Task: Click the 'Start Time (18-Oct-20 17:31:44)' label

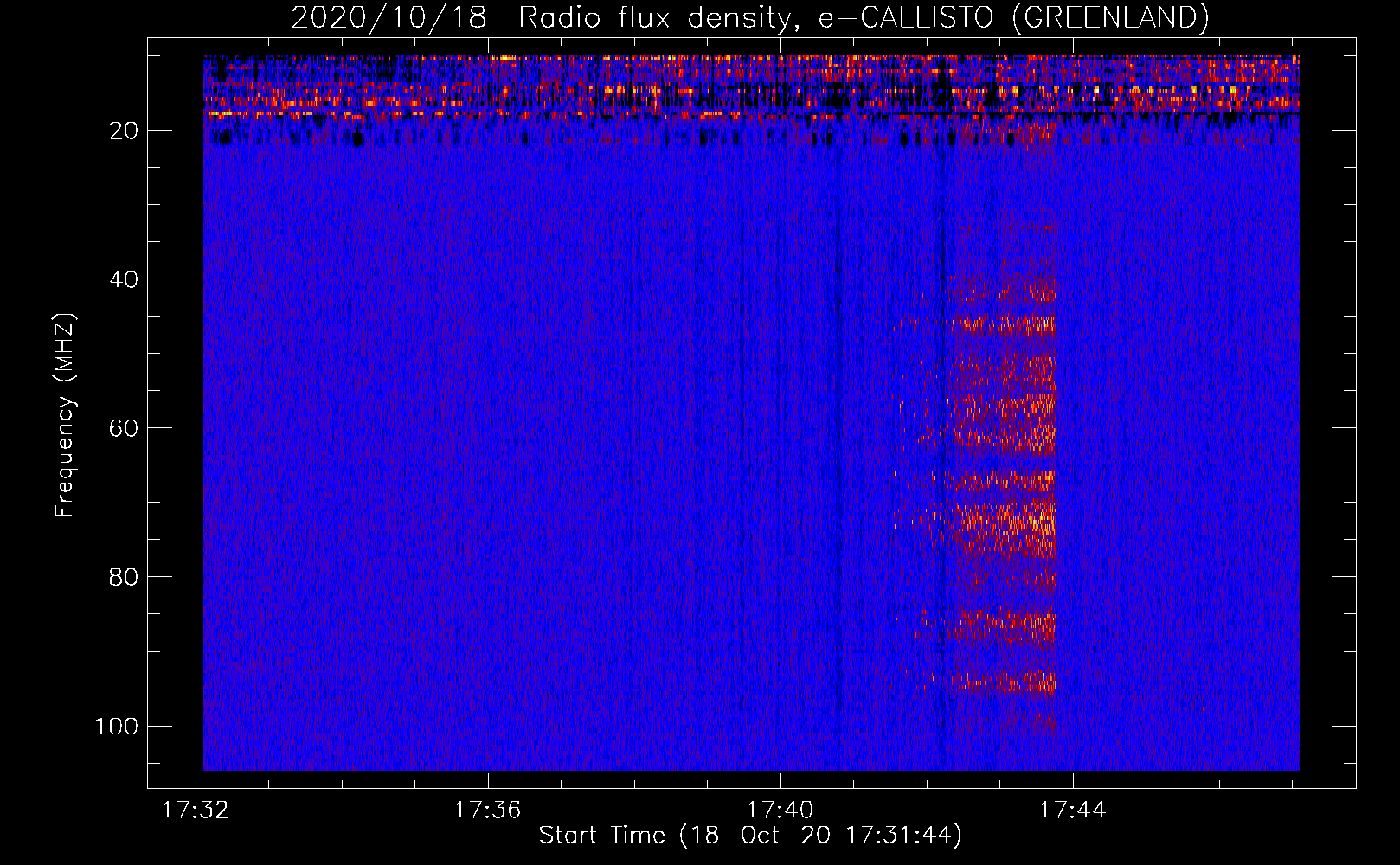Action: pyautogui.click(x=750, y=836)
